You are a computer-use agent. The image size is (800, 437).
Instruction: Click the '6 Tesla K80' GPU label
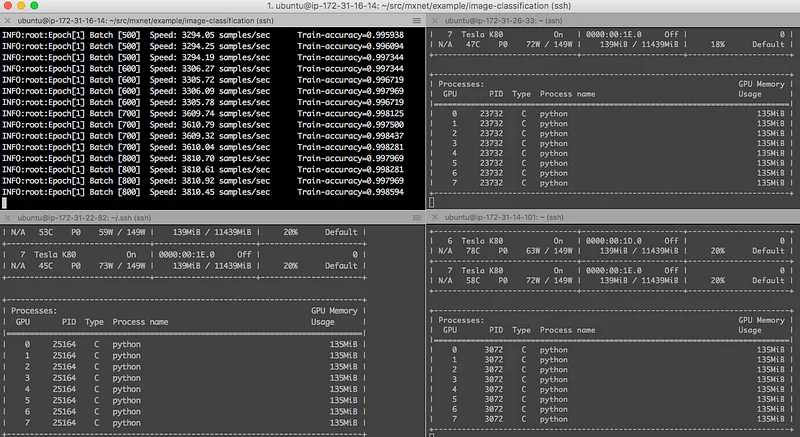click(x=475, y=241)
